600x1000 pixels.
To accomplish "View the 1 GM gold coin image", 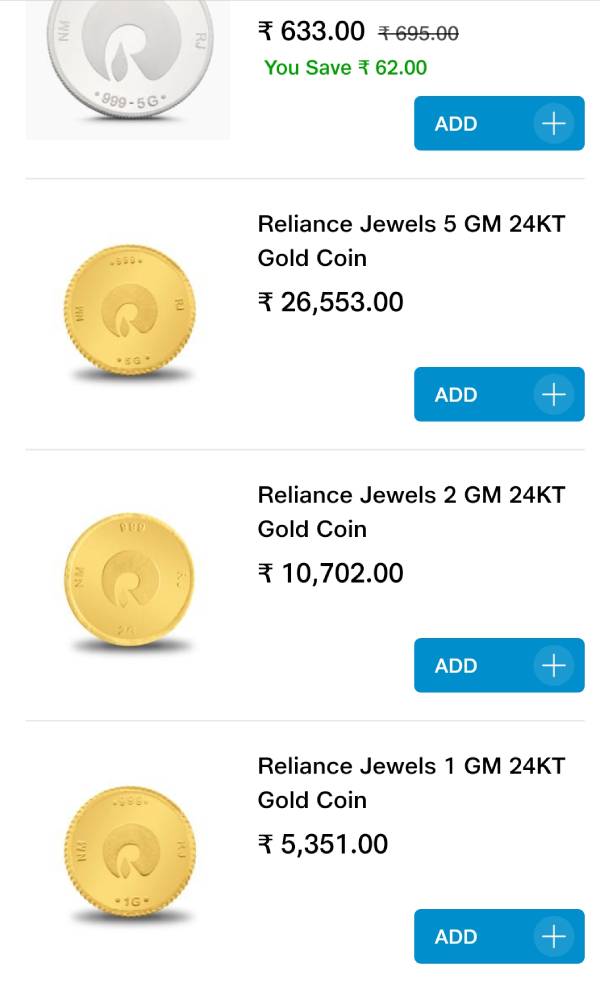I will coord(130,854).
